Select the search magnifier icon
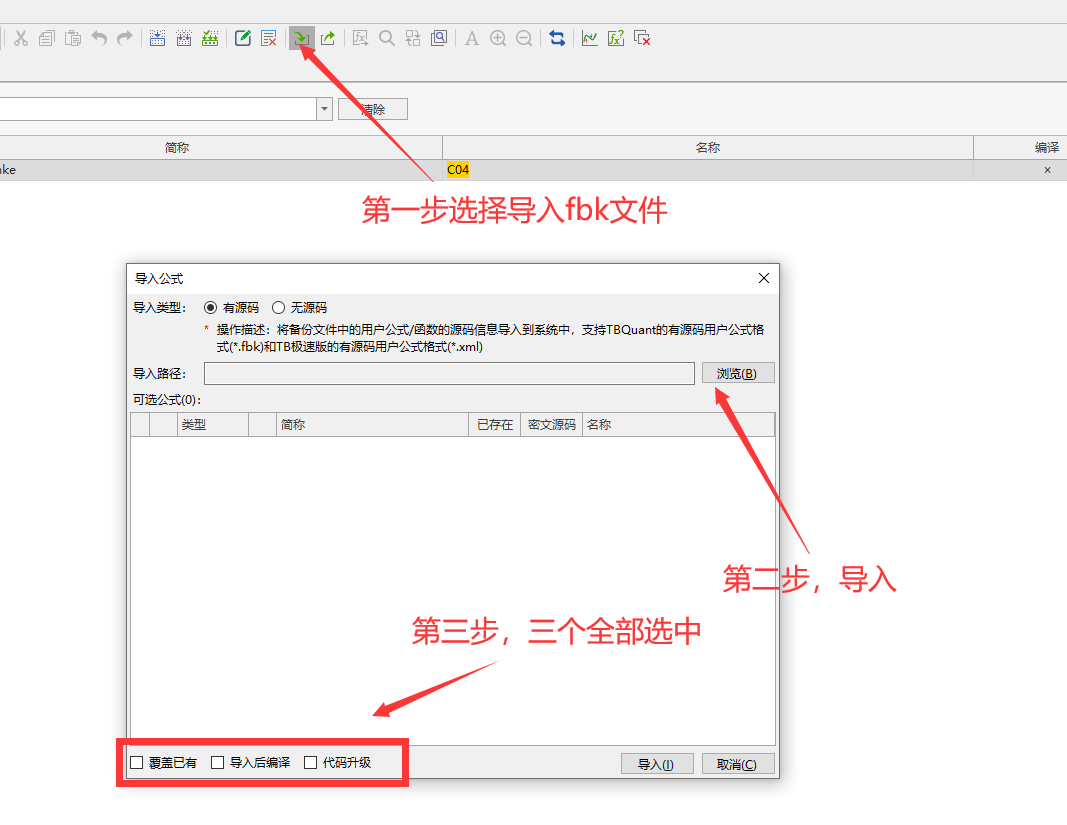The height and width of the screenshot is (825, 1067). (x=386, y=38)
